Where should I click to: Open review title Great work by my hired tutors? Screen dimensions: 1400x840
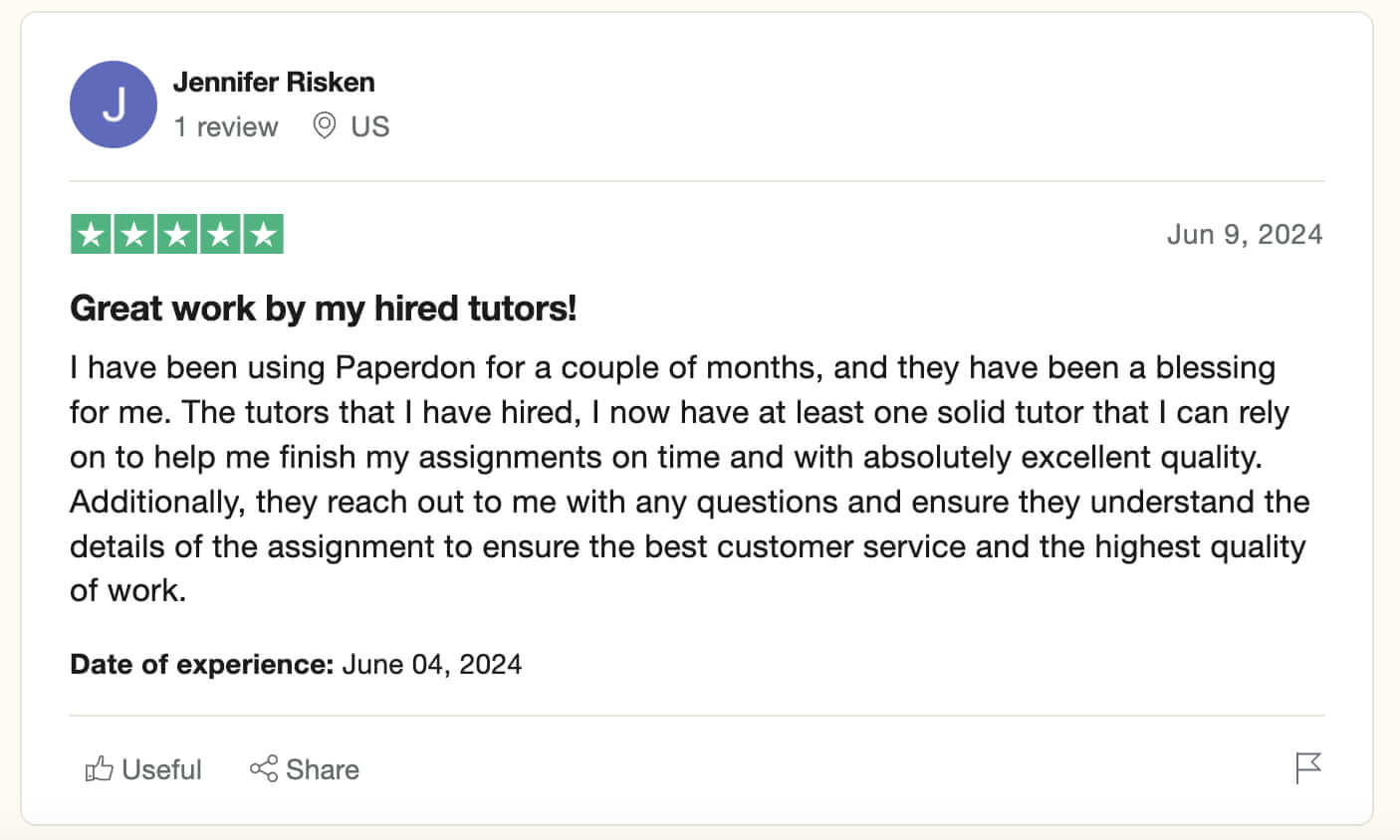324,309
